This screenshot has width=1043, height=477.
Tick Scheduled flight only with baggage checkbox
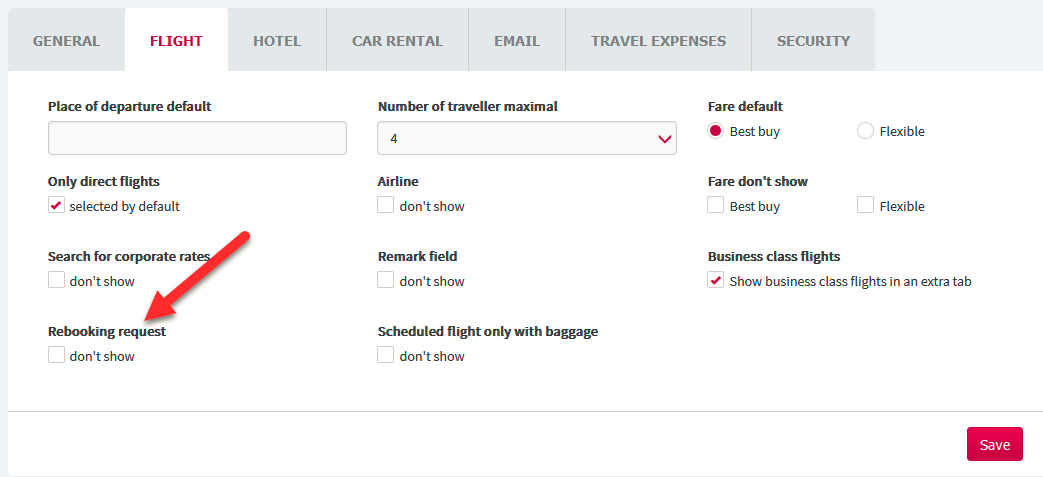(386, 355)
